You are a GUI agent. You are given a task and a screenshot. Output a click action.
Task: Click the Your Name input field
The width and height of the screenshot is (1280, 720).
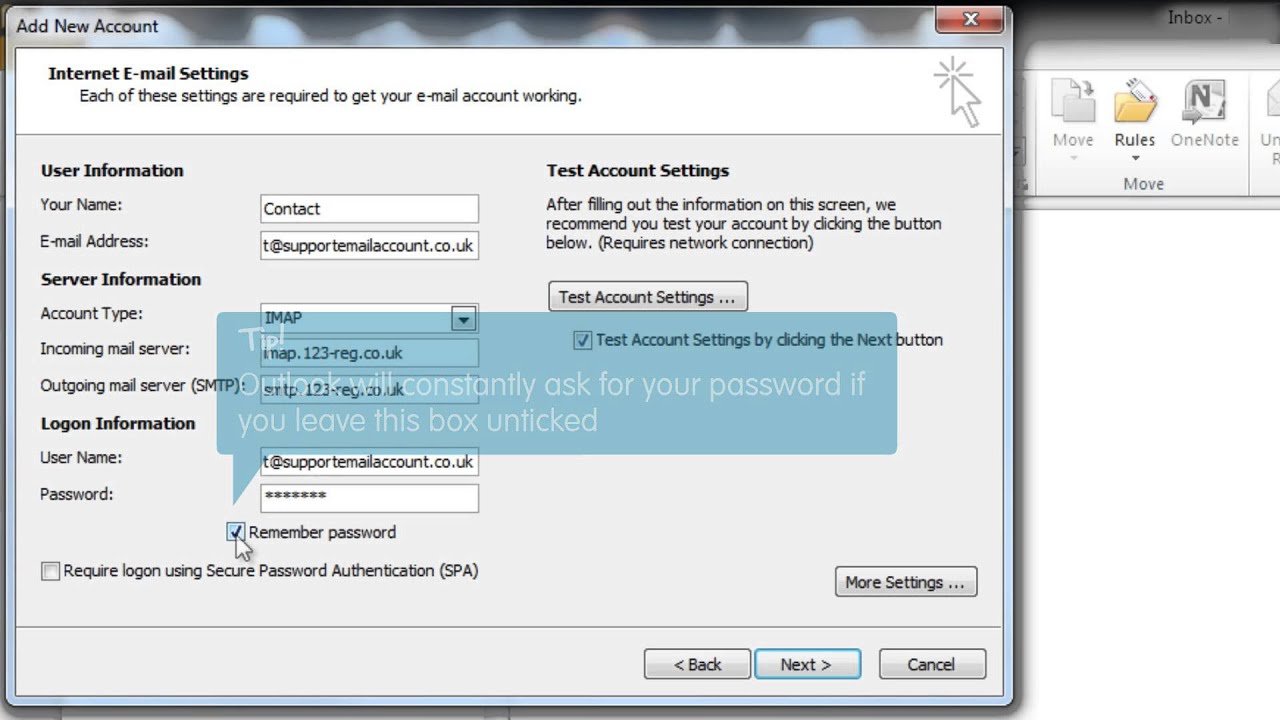pos(369,208)
